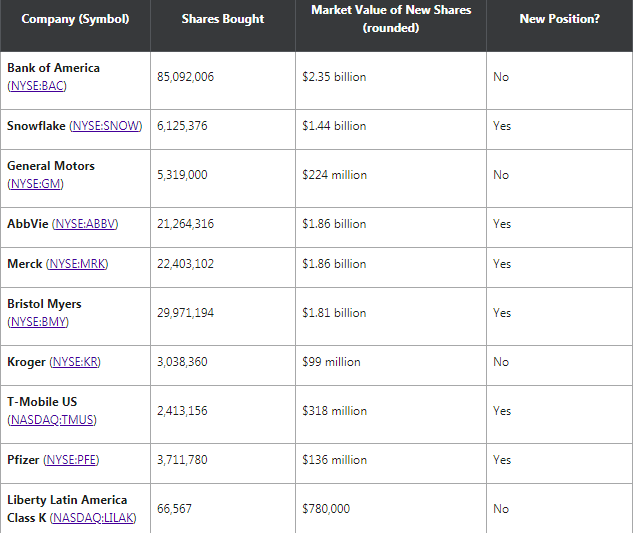Select the $1.44 billion market value cell

pos(334,126)
